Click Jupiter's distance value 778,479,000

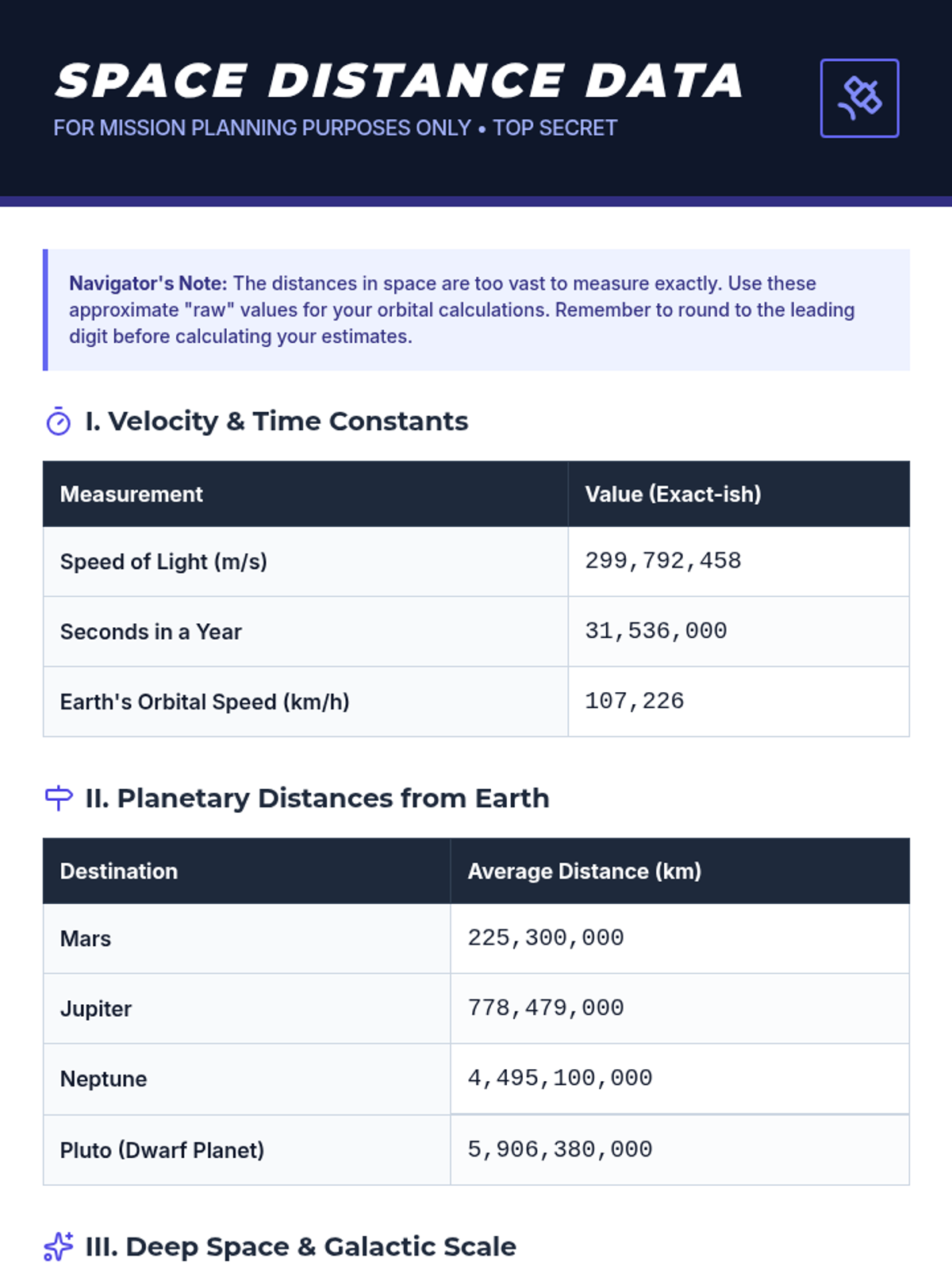546,1008
